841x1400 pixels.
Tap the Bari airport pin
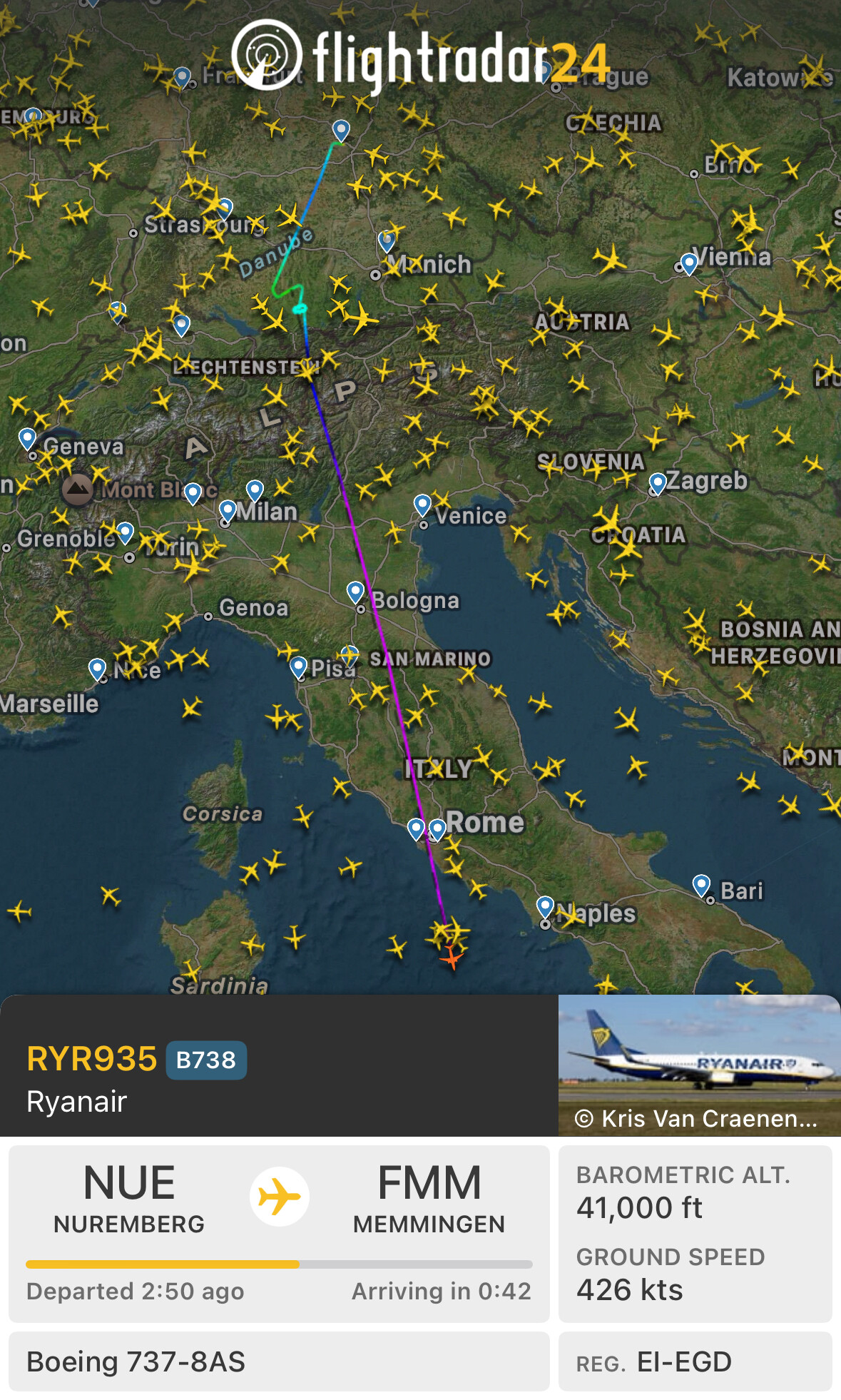pos(702,886)
